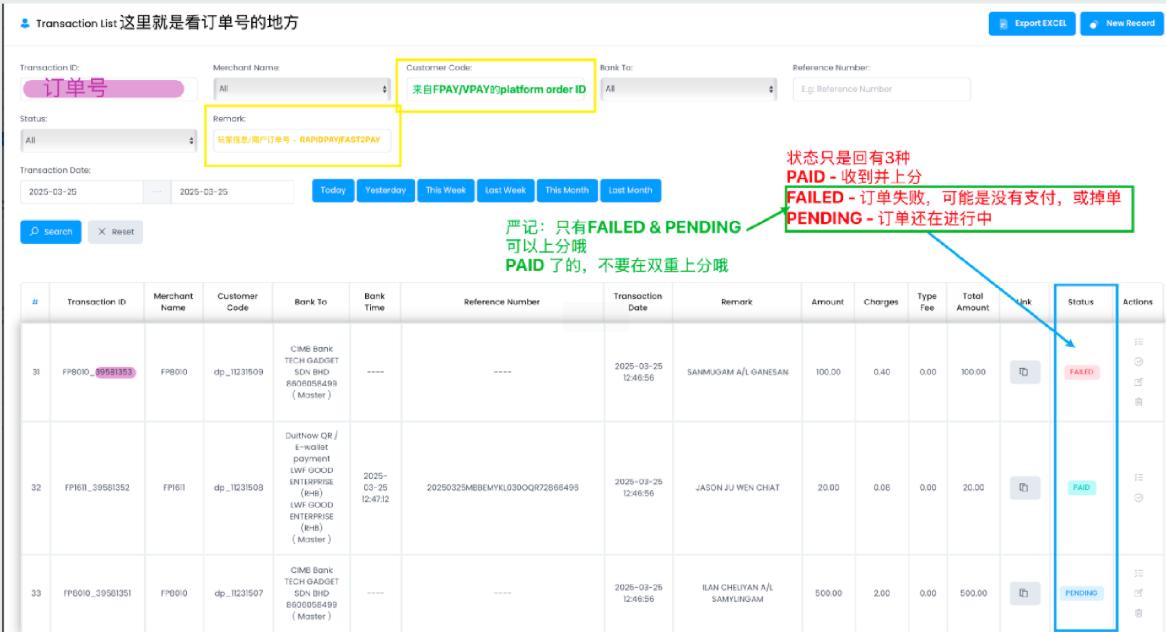1166x632 pixels.
Task: Click edit icon in PENDING row actions
Action: click(x=1138, y=593)
